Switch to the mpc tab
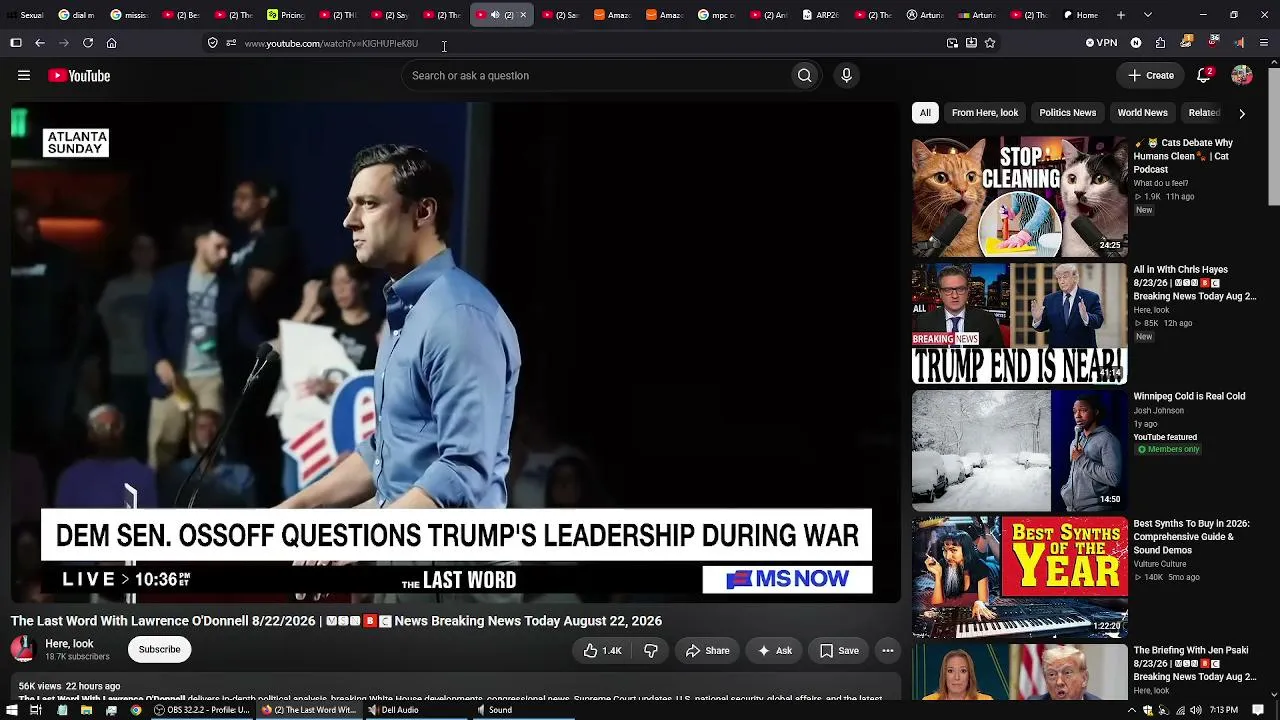1280x720 pixels. tap(716, 15)
